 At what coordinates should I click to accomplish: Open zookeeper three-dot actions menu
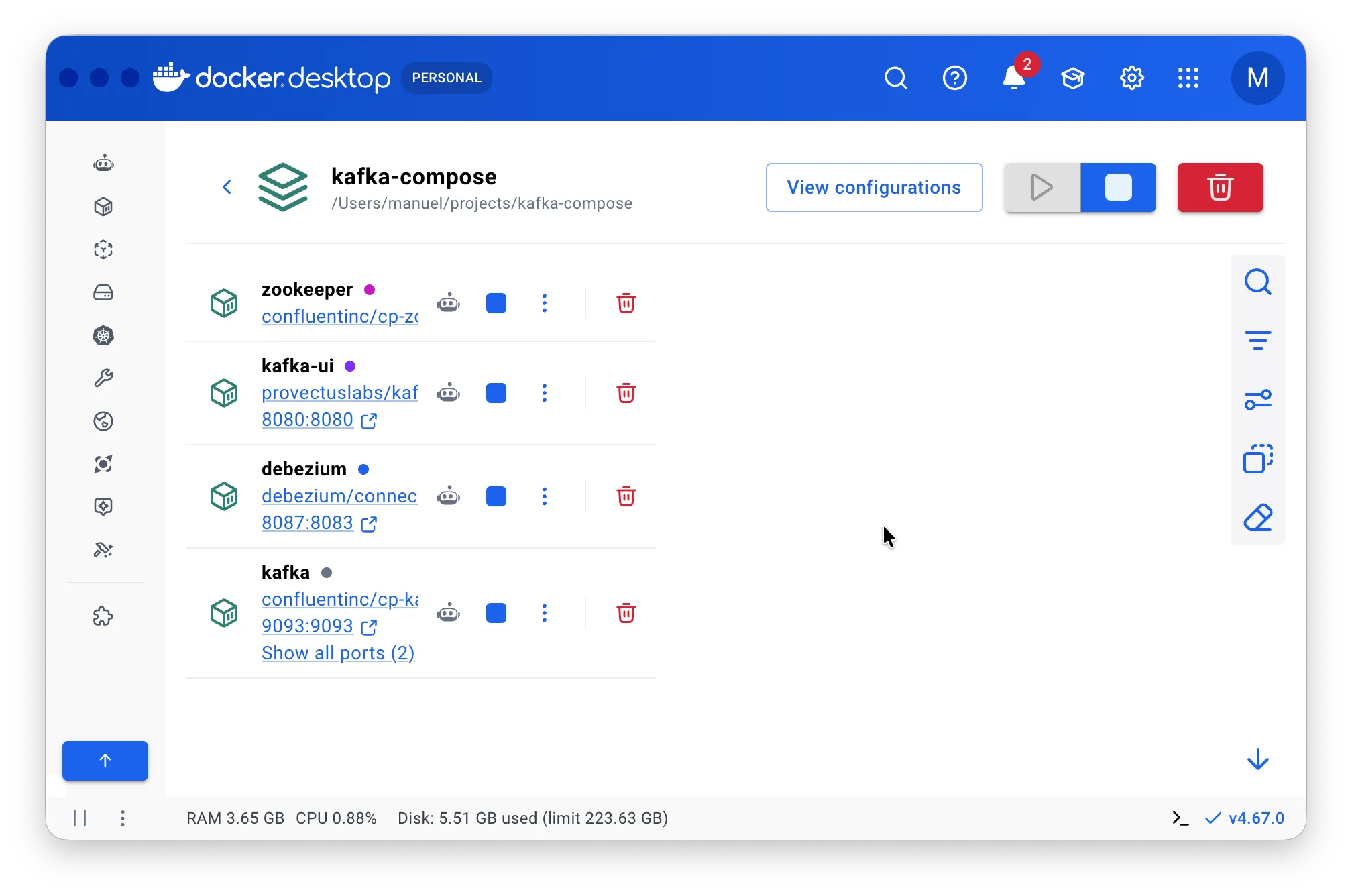545,303
